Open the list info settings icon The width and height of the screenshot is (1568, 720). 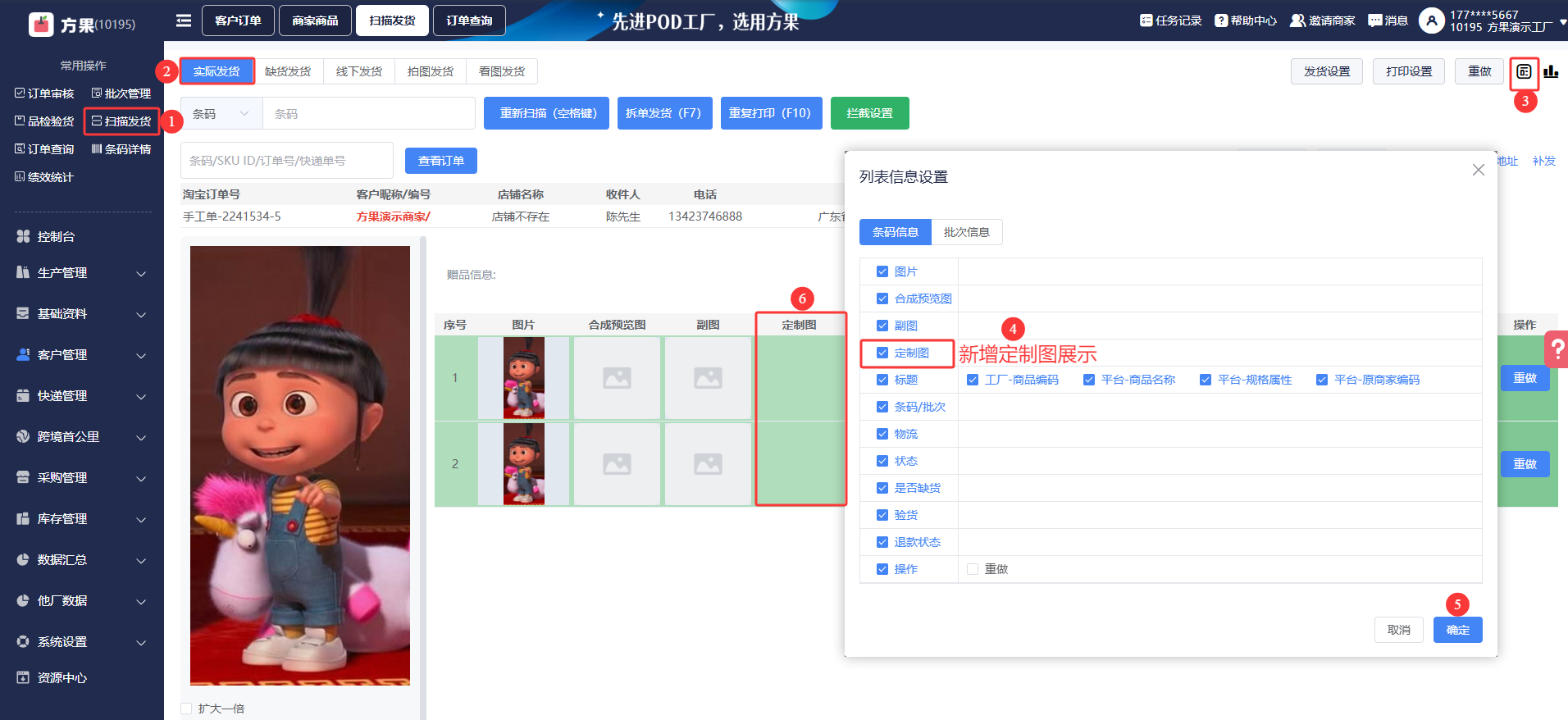(x=1524, y=72)
